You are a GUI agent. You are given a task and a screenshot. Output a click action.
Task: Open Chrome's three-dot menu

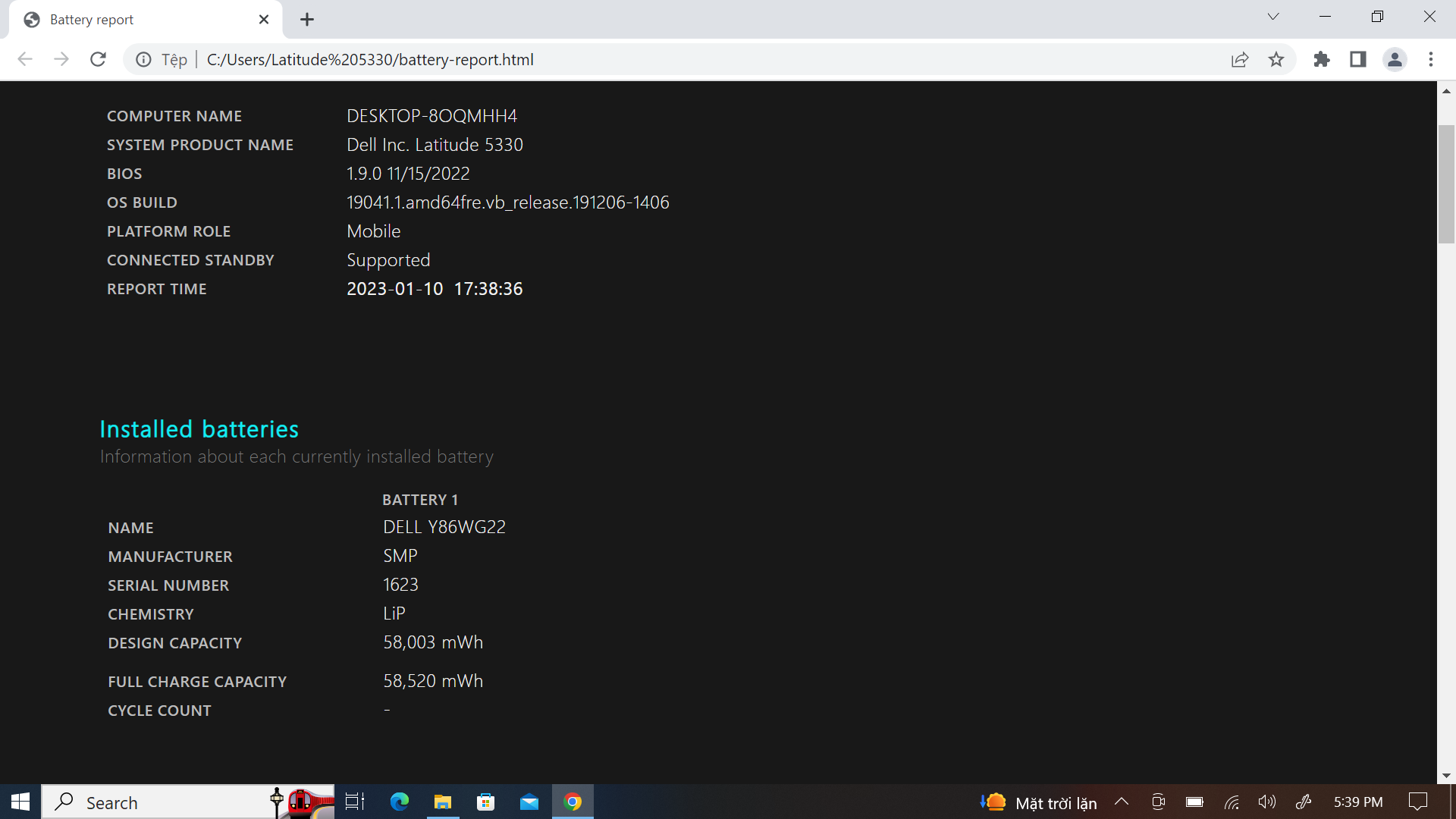tap(1431, 59)
